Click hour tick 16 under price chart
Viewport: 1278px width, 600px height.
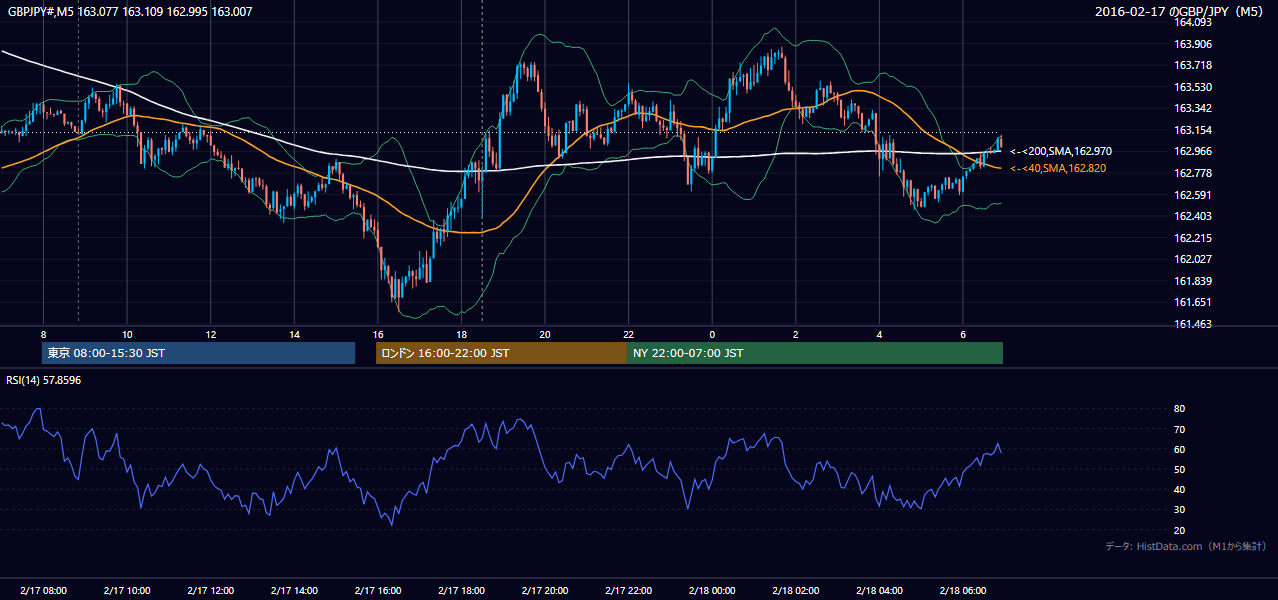377,334
